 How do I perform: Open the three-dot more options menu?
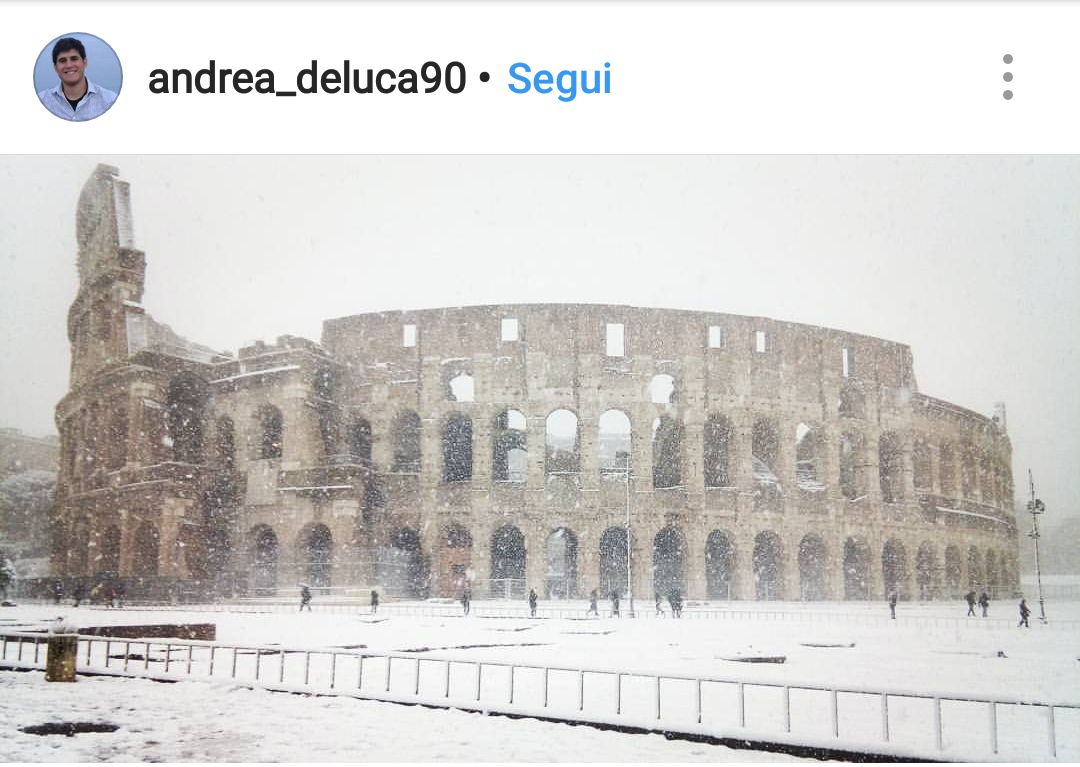point(1008,77)
